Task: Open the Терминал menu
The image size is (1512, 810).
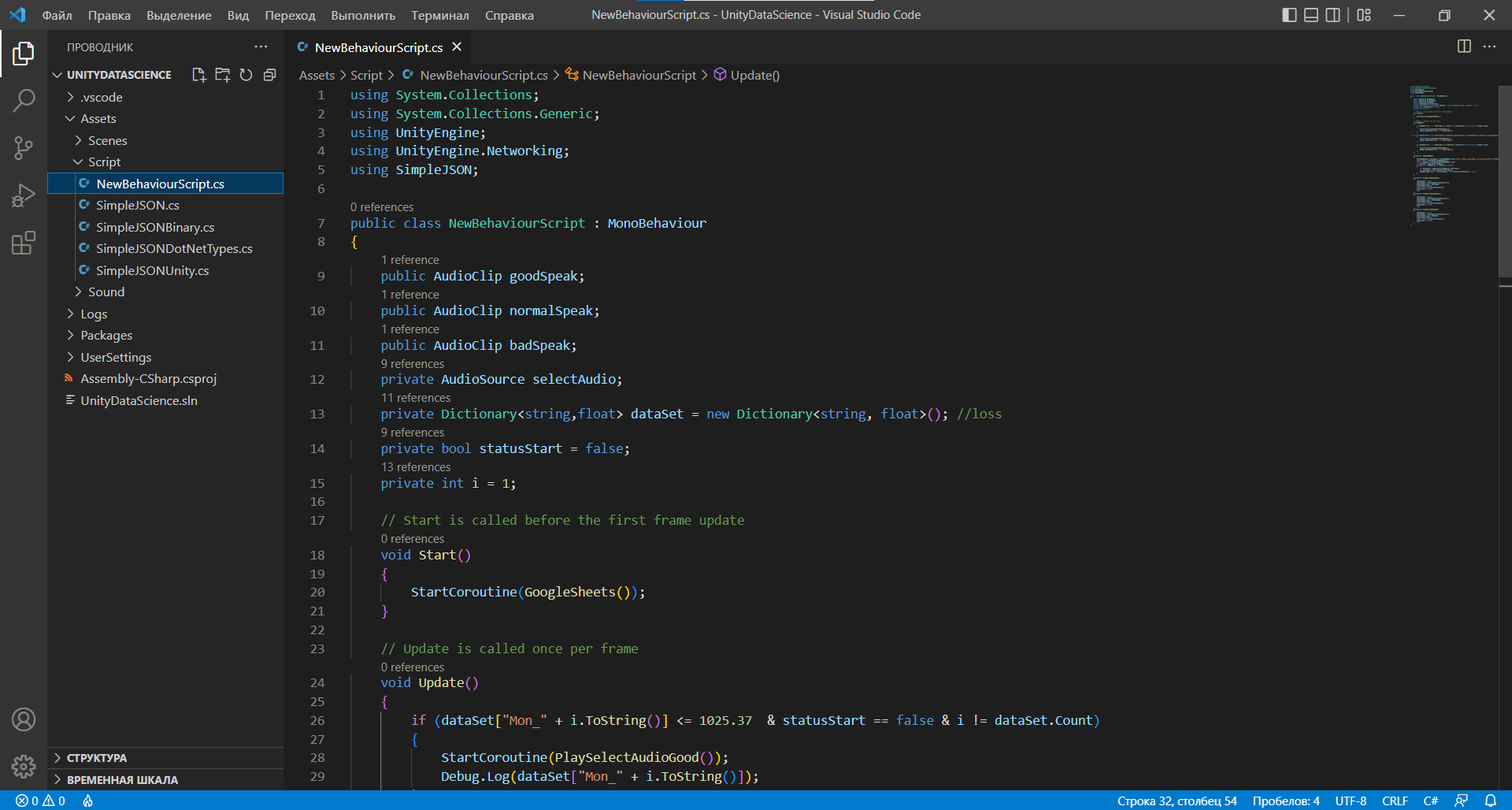Action: click(439, 15)
